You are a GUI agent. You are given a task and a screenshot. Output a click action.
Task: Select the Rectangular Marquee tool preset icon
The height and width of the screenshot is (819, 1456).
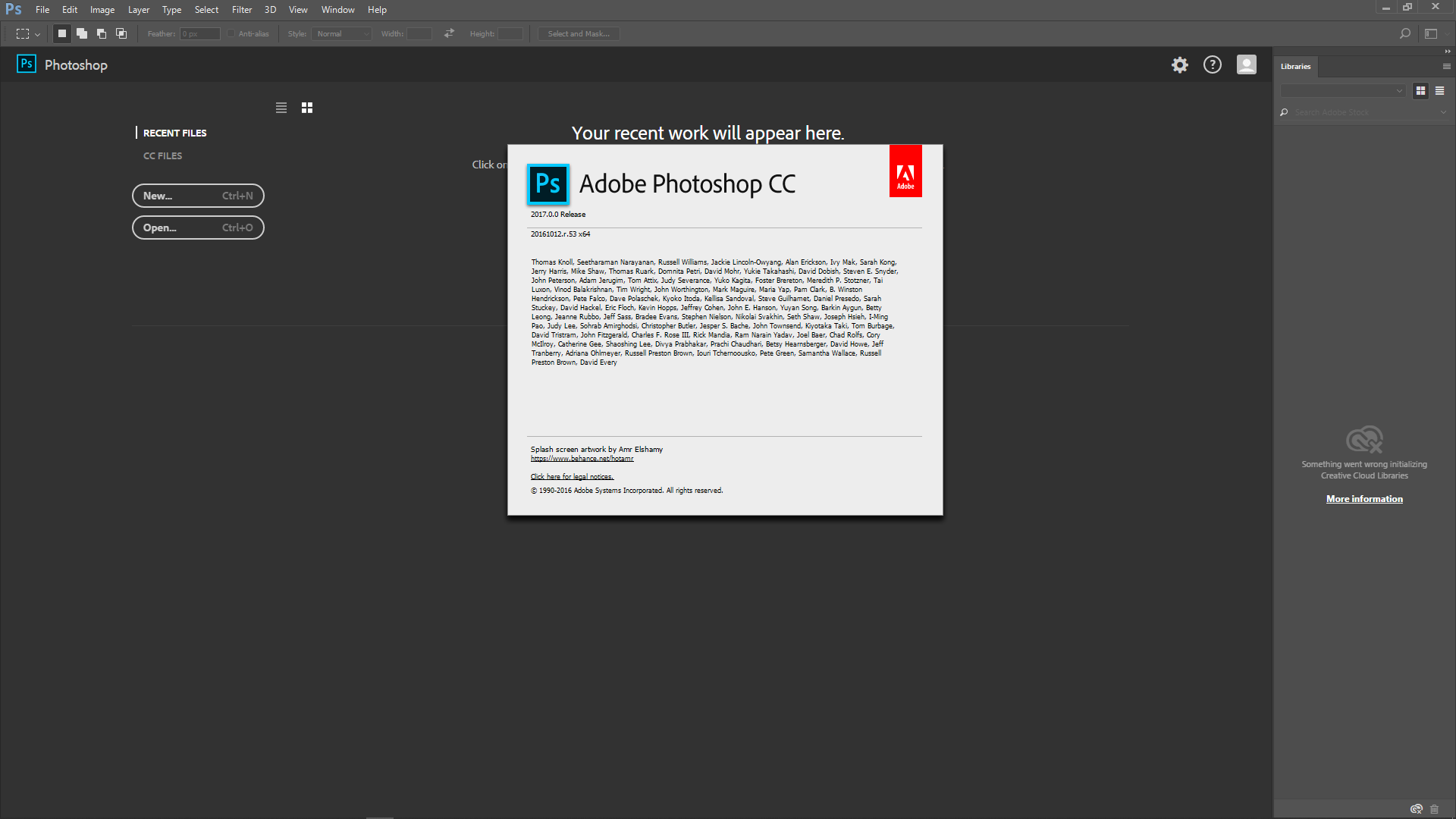(x=24, y=34)
